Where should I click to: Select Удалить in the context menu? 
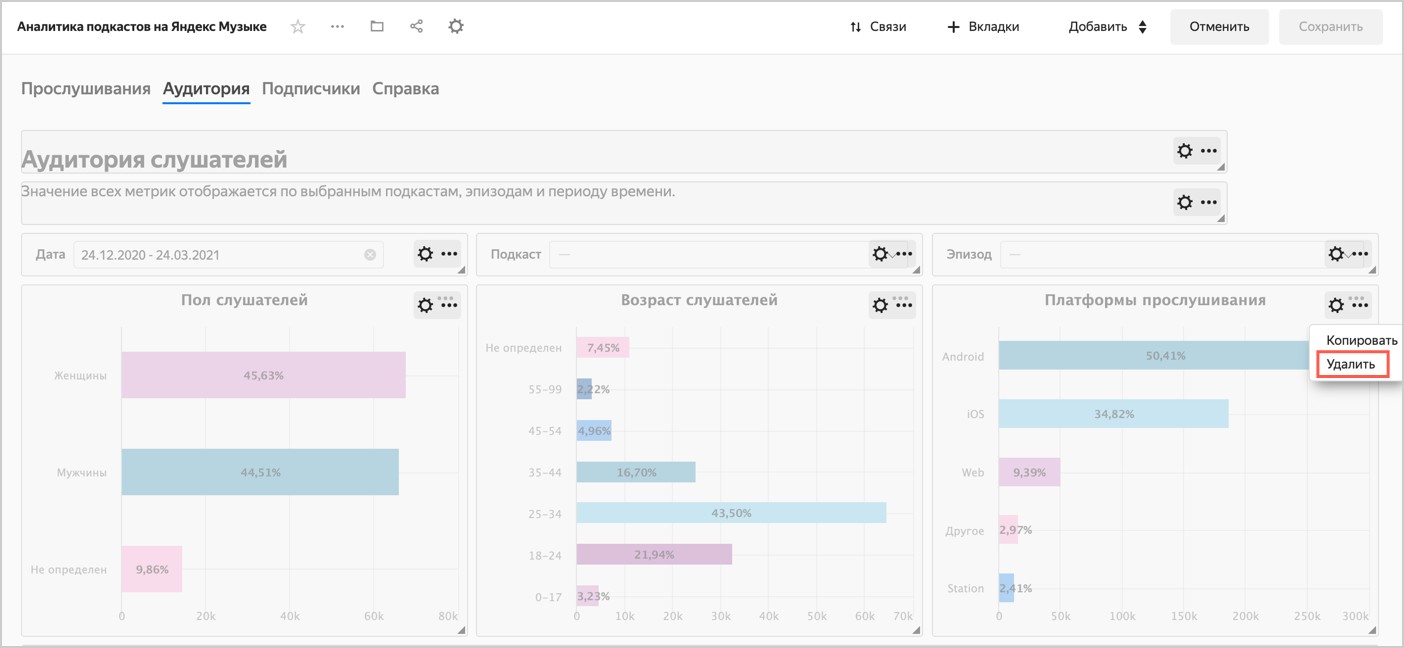click(1350, 365)
